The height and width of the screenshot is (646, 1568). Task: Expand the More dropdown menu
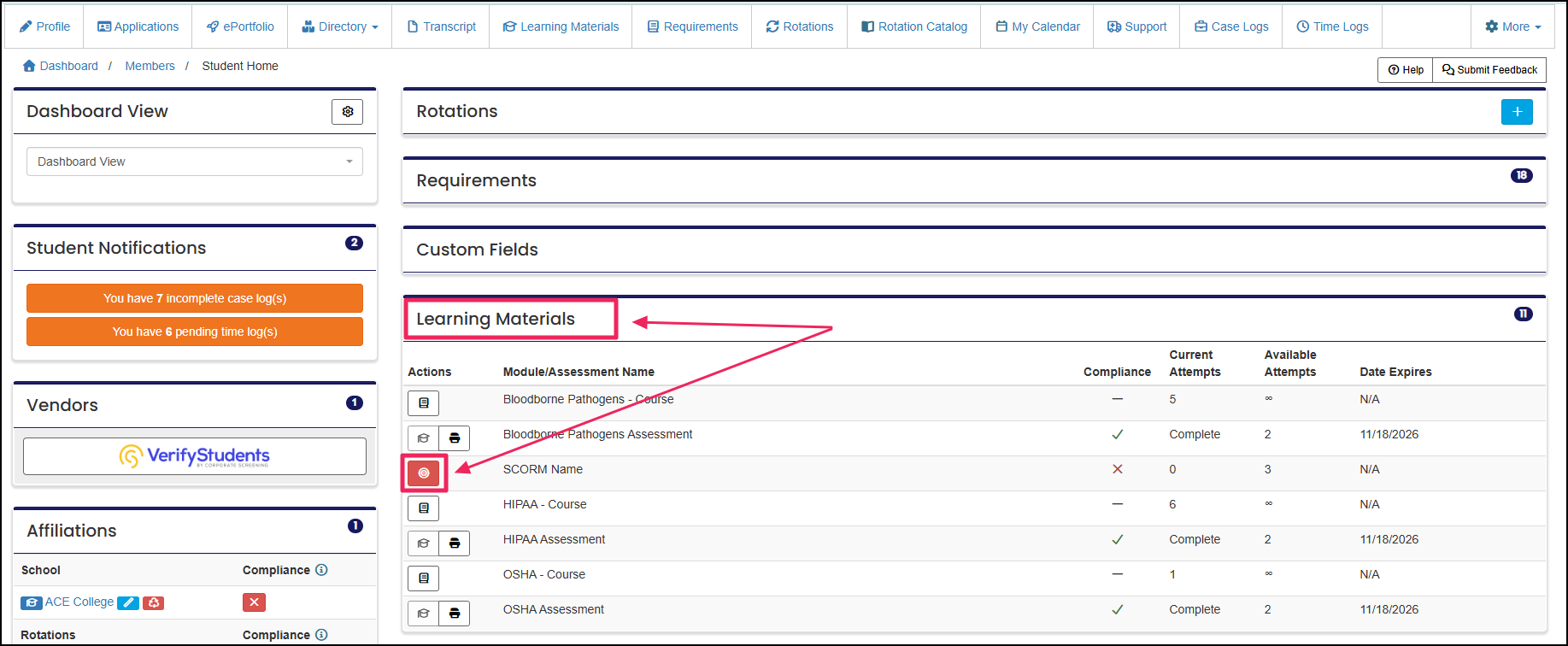click(1513, 26)
